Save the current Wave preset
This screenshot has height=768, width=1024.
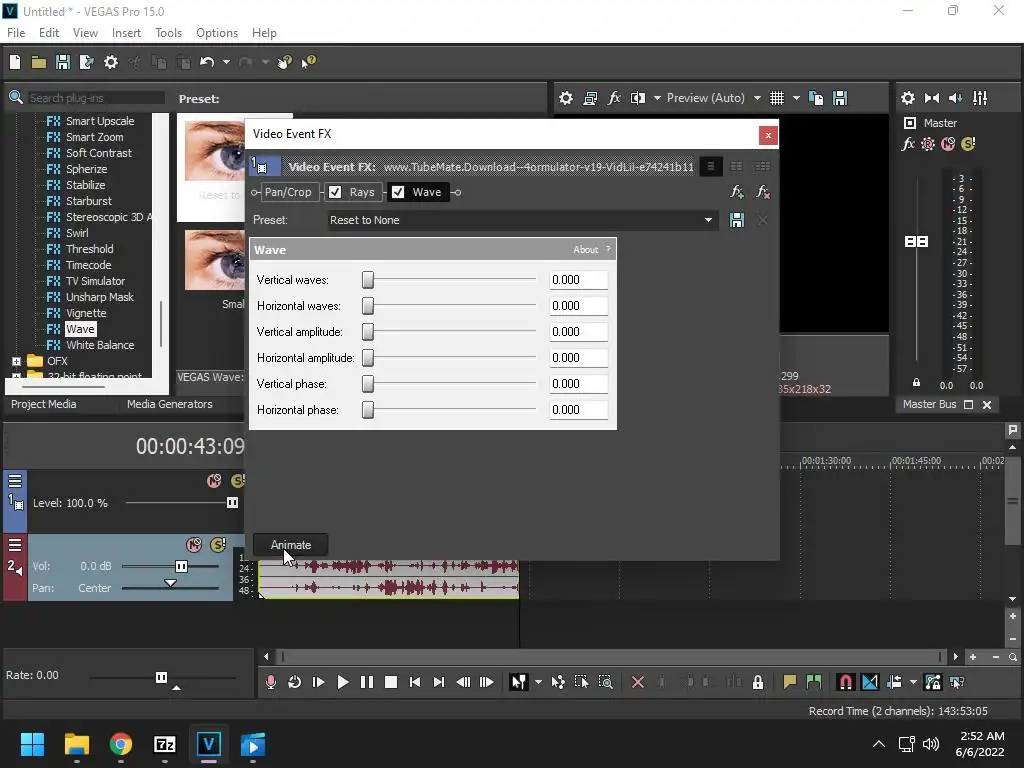(737, 220)
